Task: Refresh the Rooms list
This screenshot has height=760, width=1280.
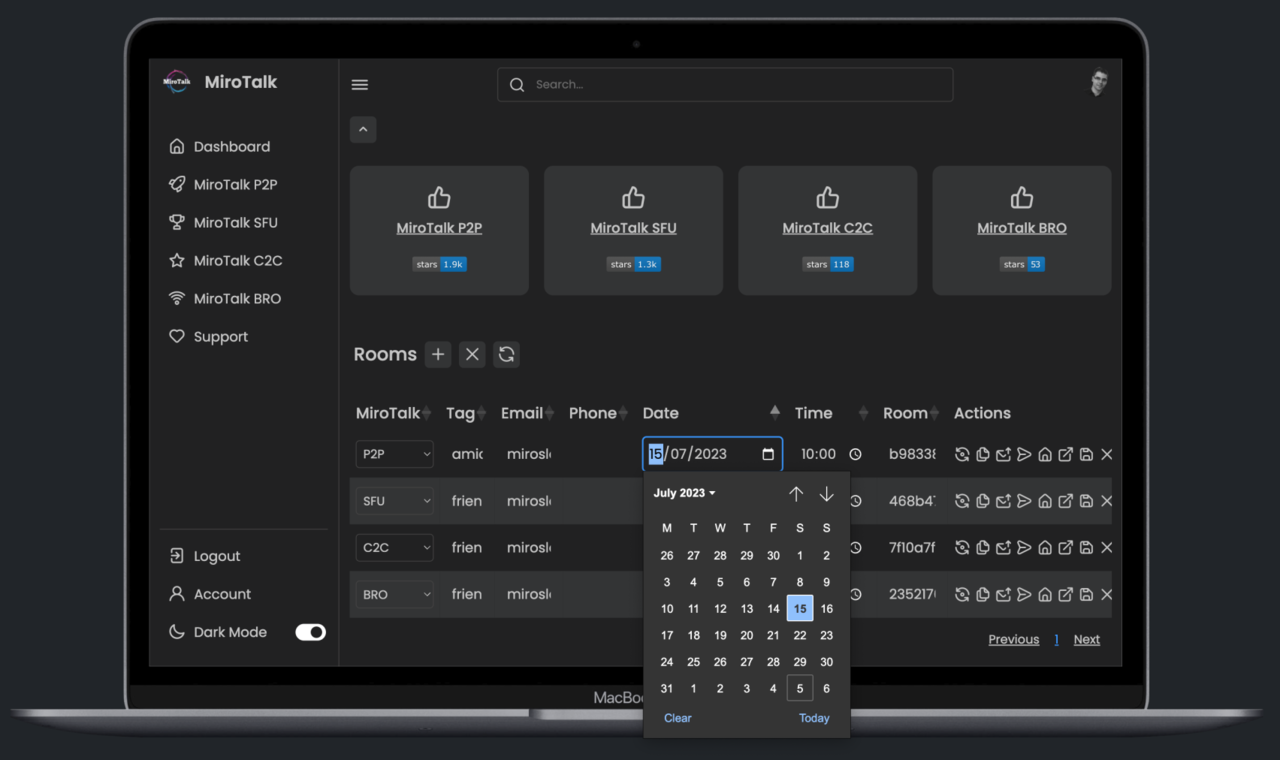Action: point(507,354)
